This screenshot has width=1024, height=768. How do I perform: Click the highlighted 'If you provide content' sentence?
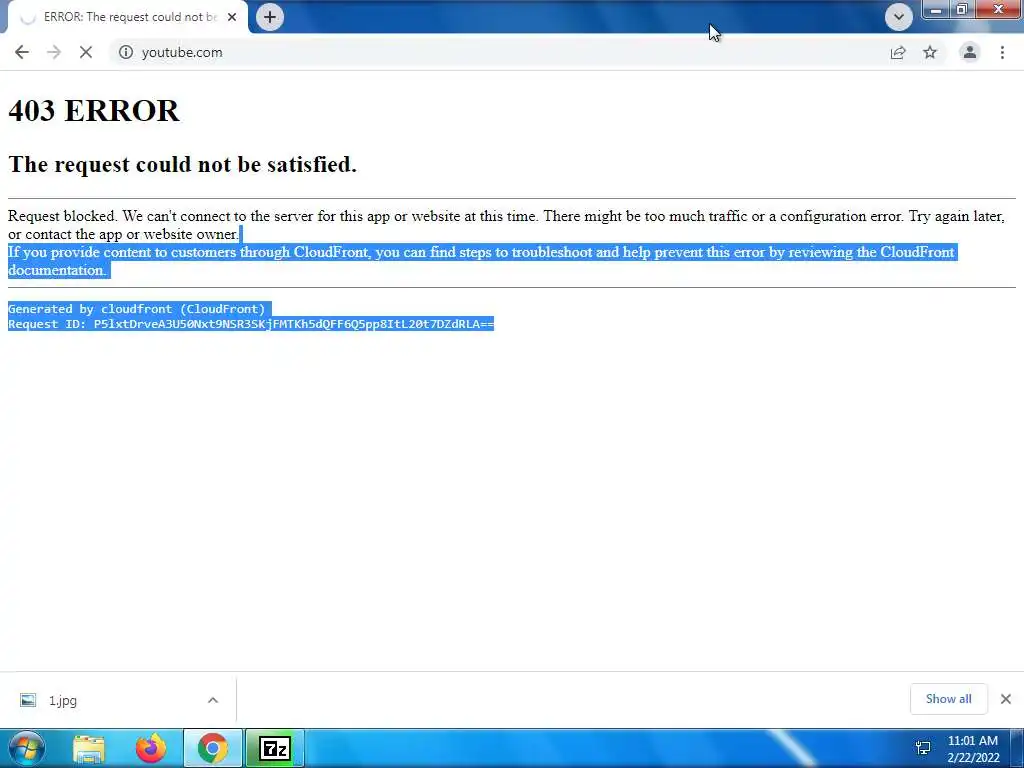481,261
